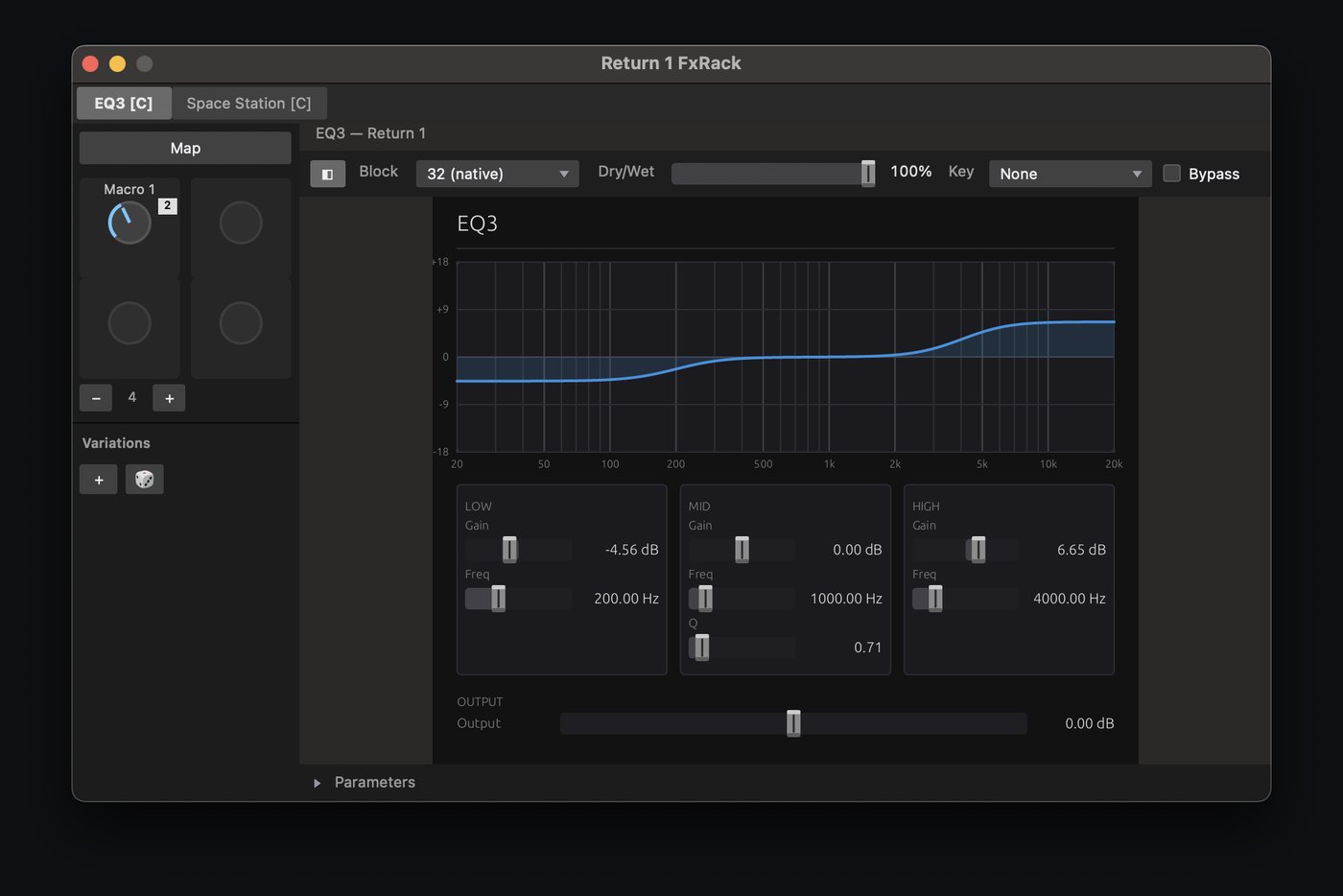The image size is (1343, 896).
Task: Enable the Bypass checkbox
Action: click(1171, 174)
